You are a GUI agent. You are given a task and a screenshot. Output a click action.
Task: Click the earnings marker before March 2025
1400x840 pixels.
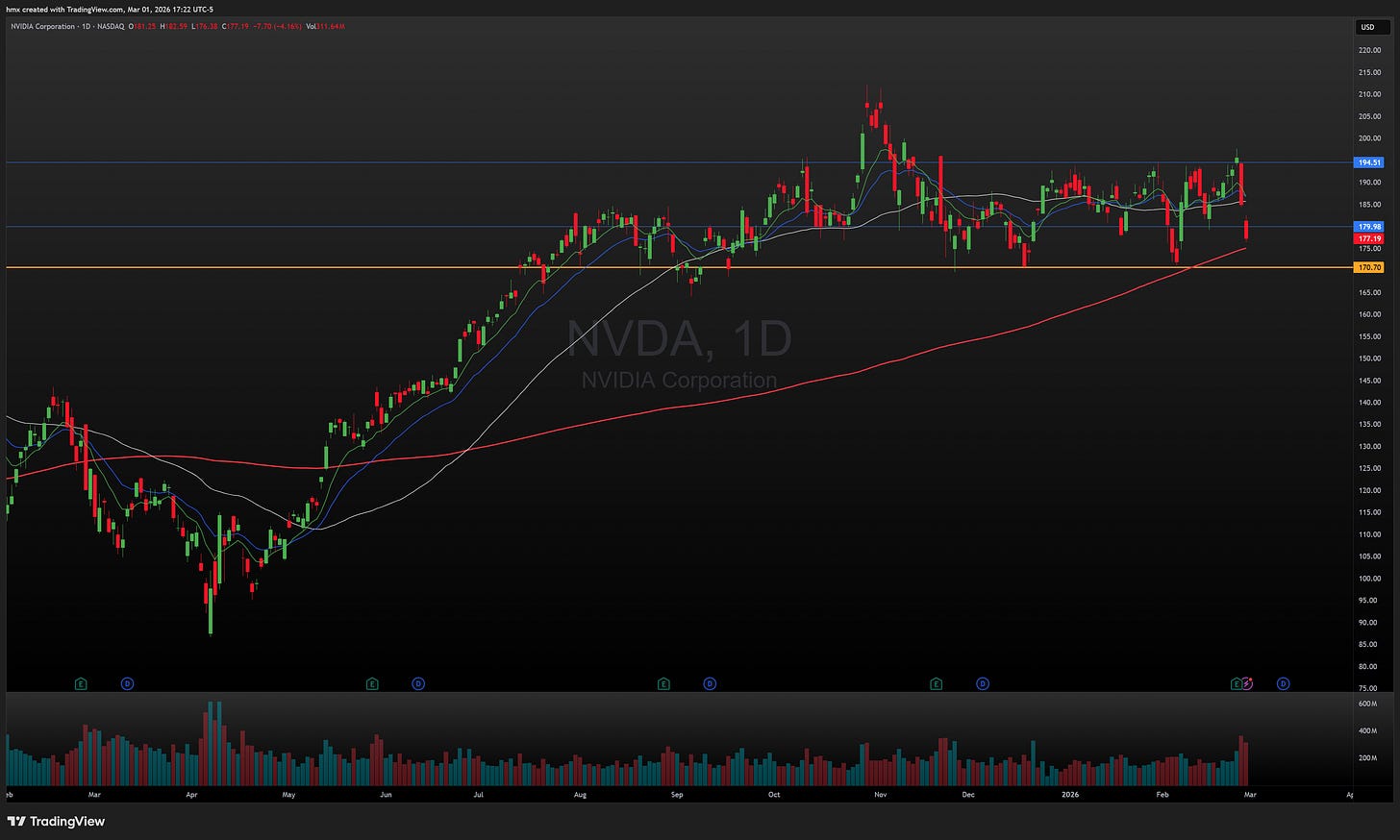coord(81,684)
